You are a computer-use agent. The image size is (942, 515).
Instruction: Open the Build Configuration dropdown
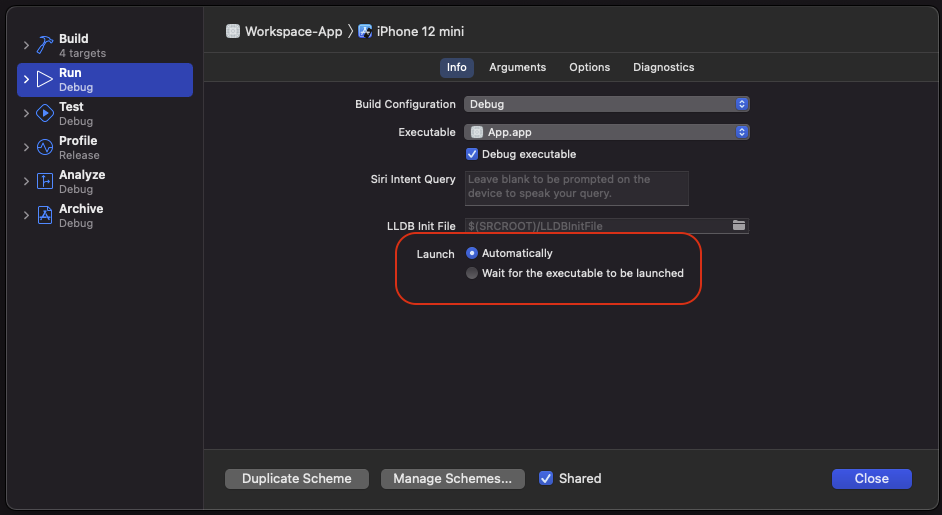tap(607, 104)
